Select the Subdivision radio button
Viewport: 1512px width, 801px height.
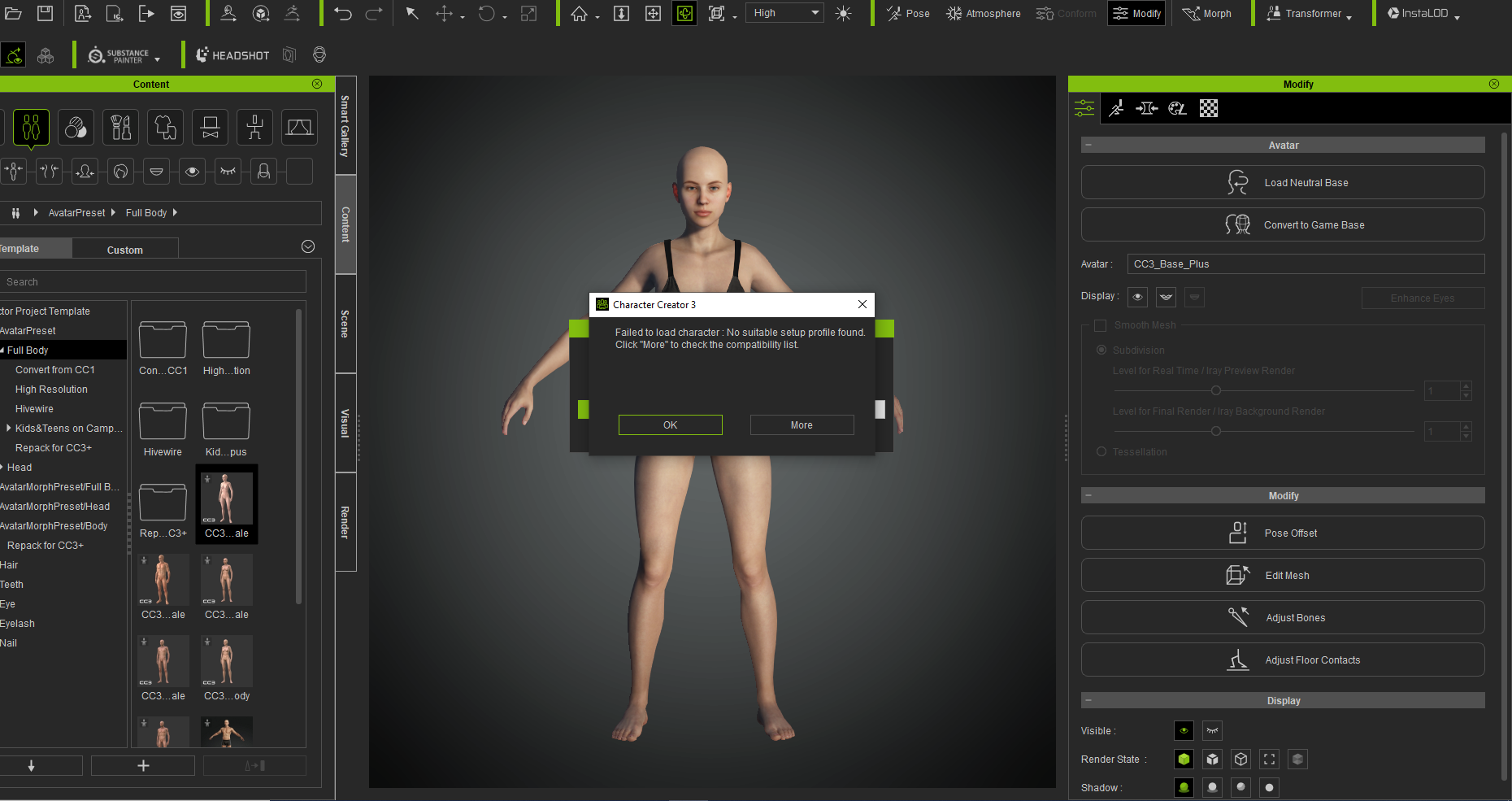coord(1101,350)
